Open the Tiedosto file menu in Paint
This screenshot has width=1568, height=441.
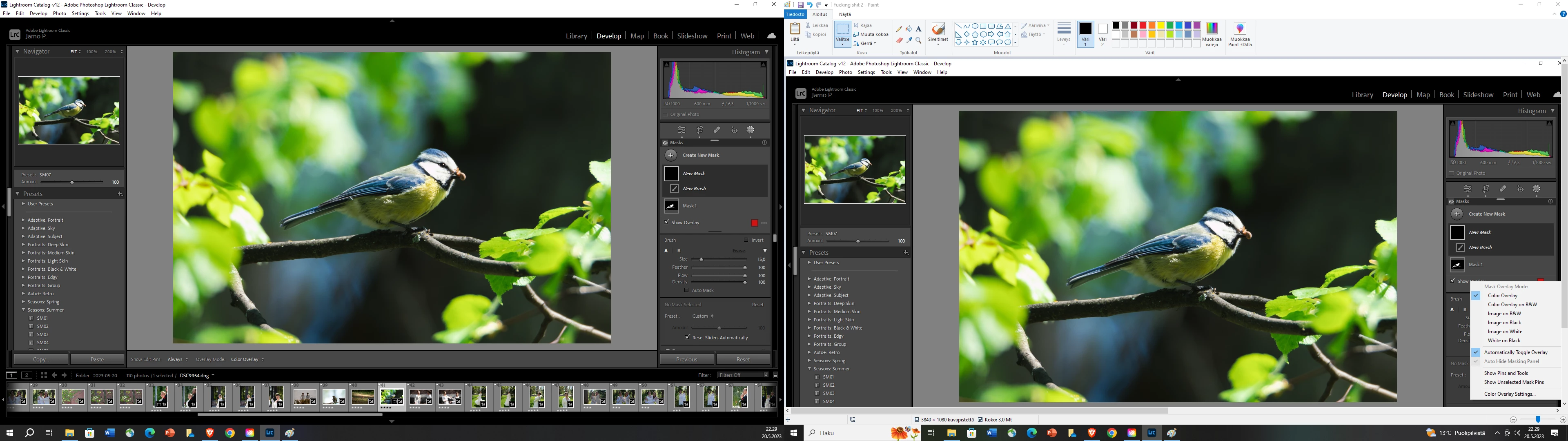pyautogui.click(x=795, y=15)
